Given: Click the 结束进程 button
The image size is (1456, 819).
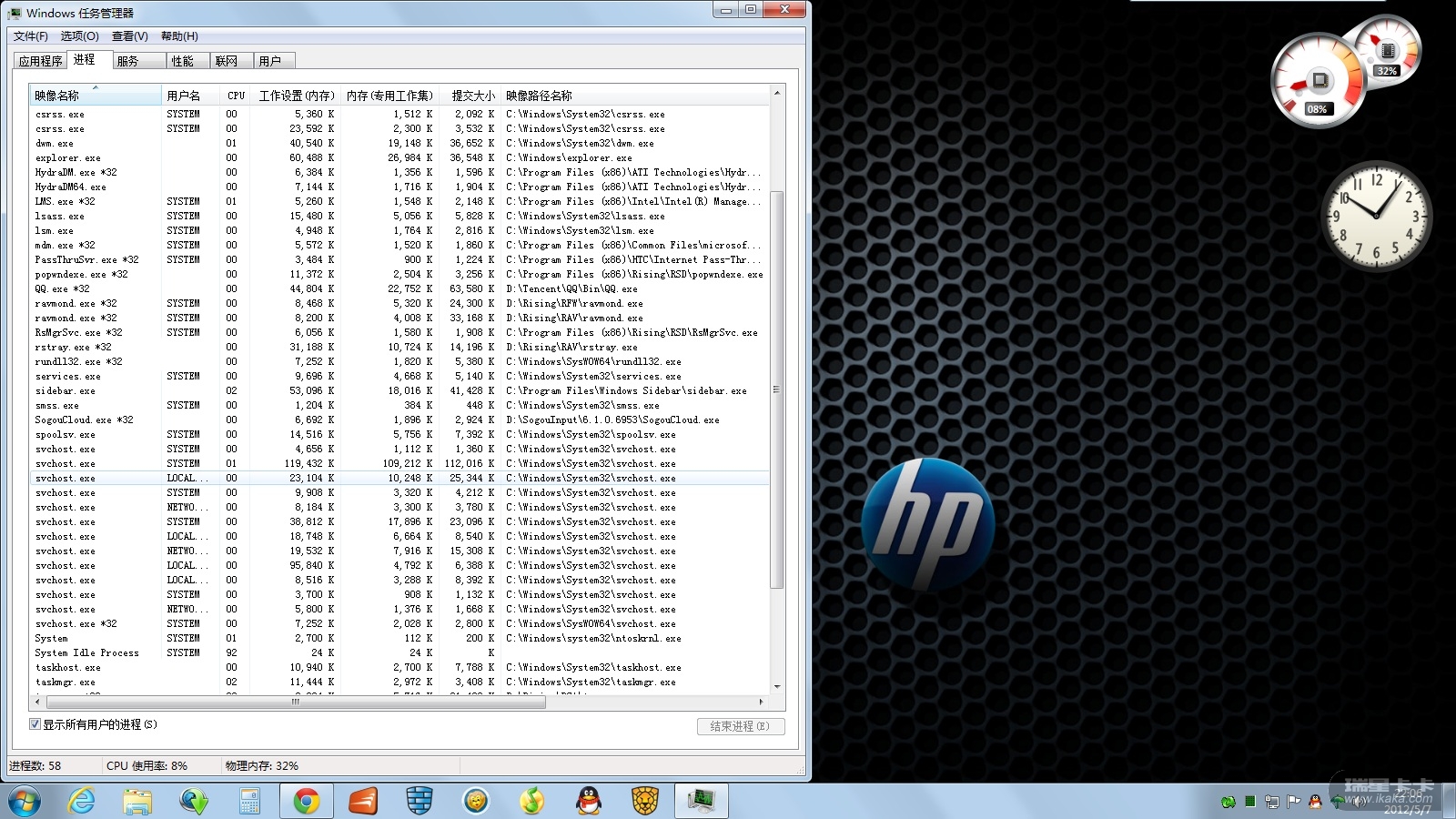Looking at the screenshot, I should pyautogui.click(x=741, y=726).
